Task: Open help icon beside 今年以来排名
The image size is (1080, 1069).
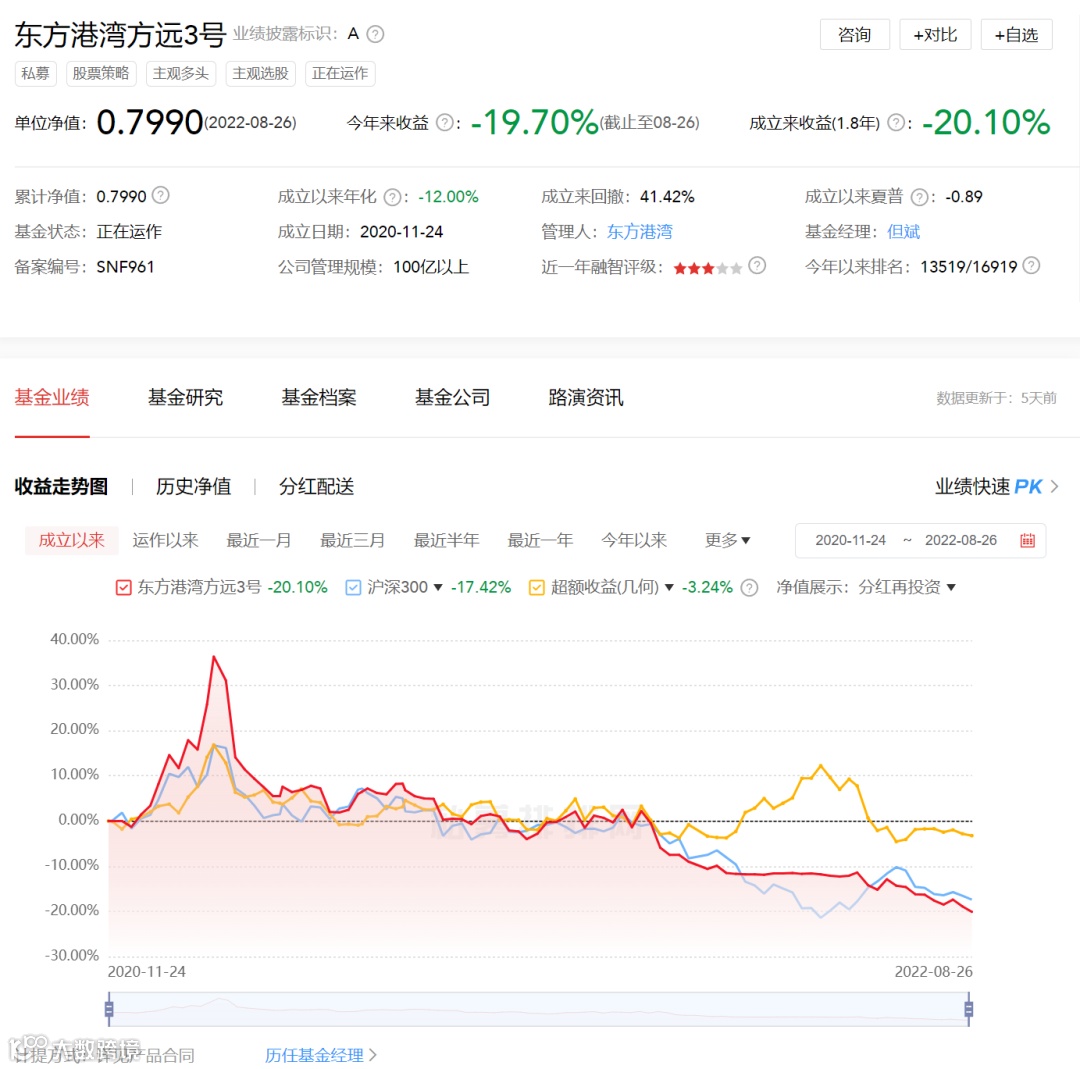Action: pyautogui.click(x=1031, y=265)
